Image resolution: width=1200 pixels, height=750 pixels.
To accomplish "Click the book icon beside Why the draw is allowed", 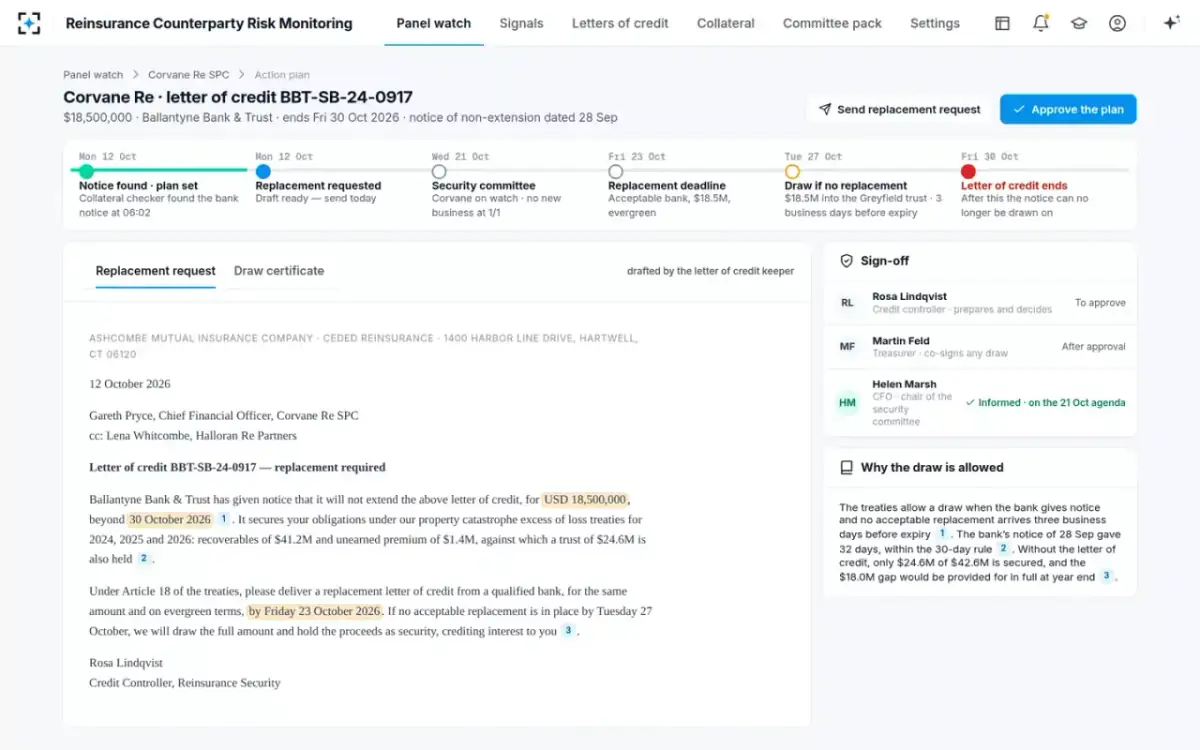I will 846,467.
